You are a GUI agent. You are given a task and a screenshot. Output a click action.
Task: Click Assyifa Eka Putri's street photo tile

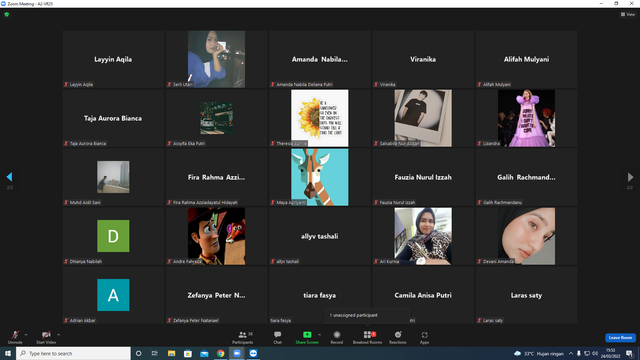pos(216,118)
